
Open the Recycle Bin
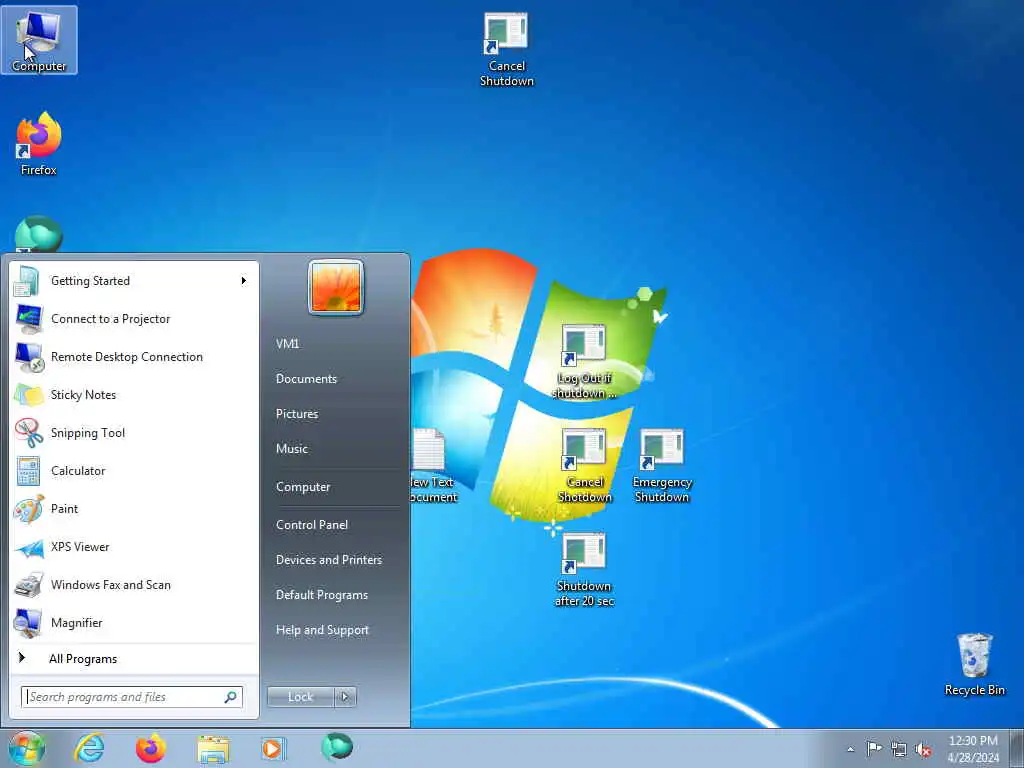tap(974, 664)
